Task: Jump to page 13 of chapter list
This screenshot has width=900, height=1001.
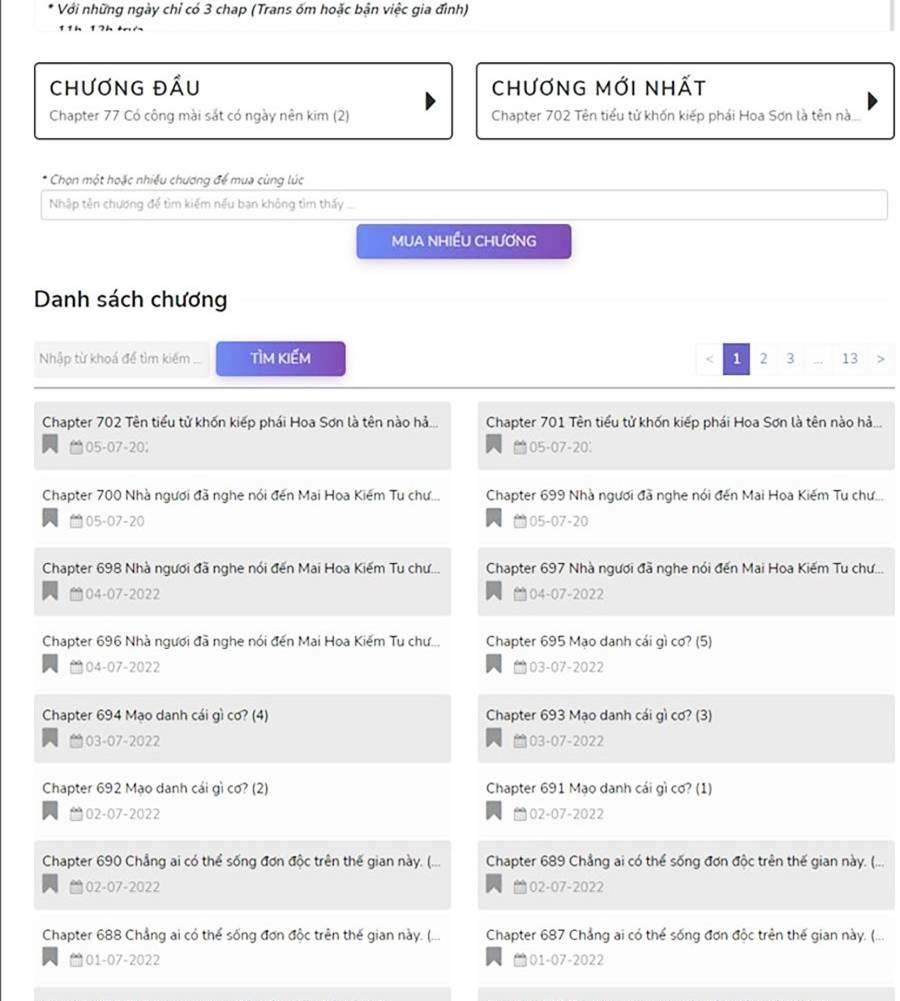Action: (849, 359)
